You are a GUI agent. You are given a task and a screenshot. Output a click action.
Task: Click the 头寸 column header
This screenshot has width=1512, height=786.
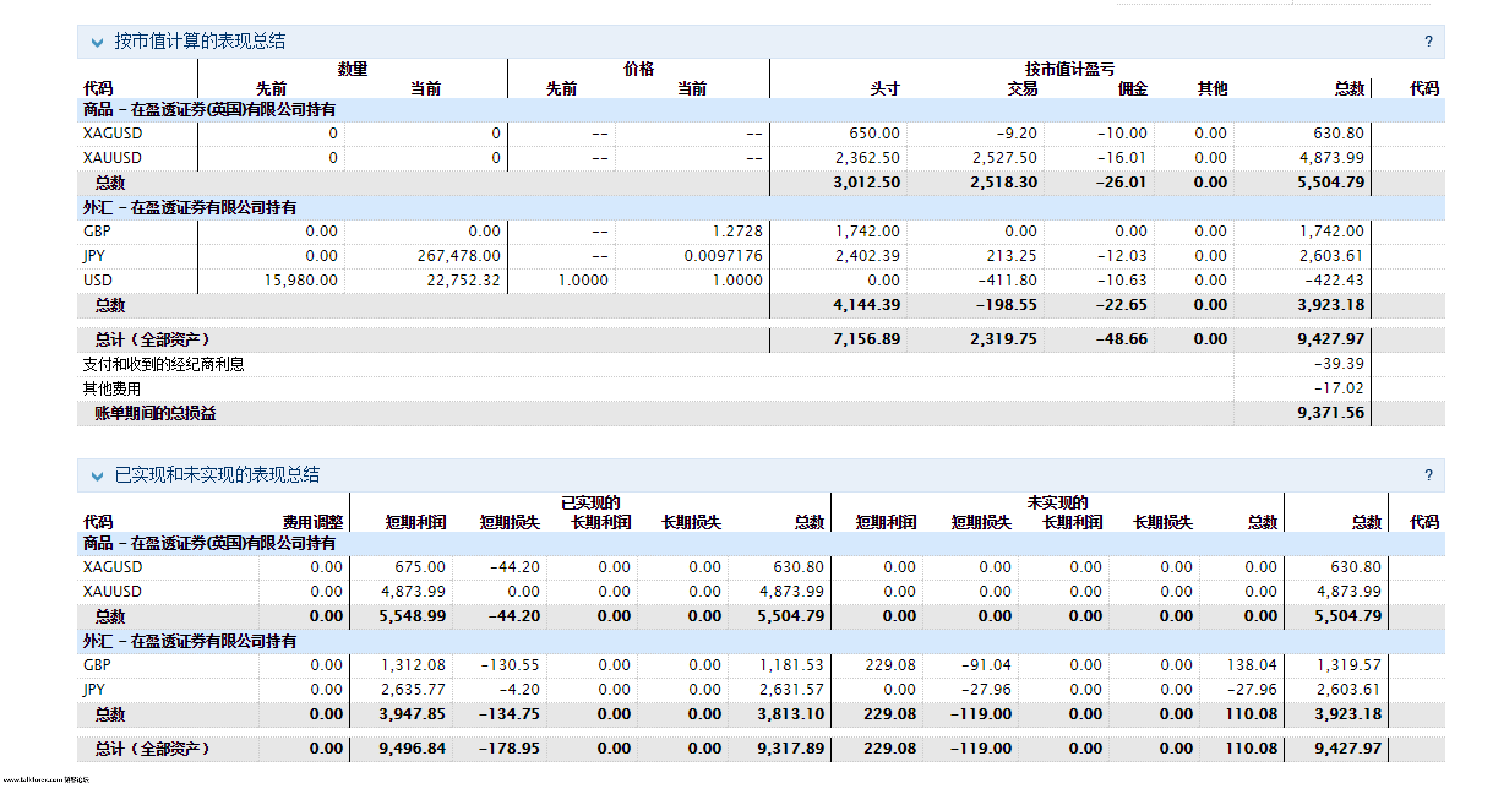pyautogui.click(x=885, y=89)
